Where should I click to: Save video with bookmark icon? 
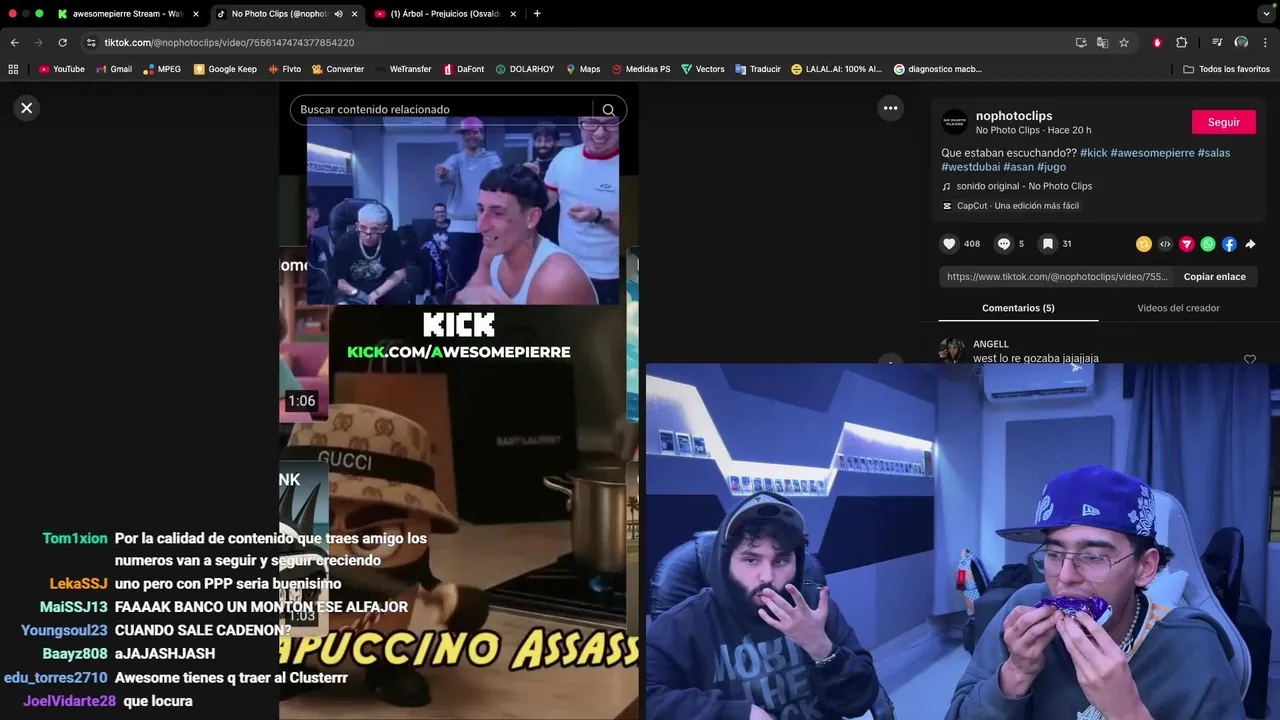1047,244
